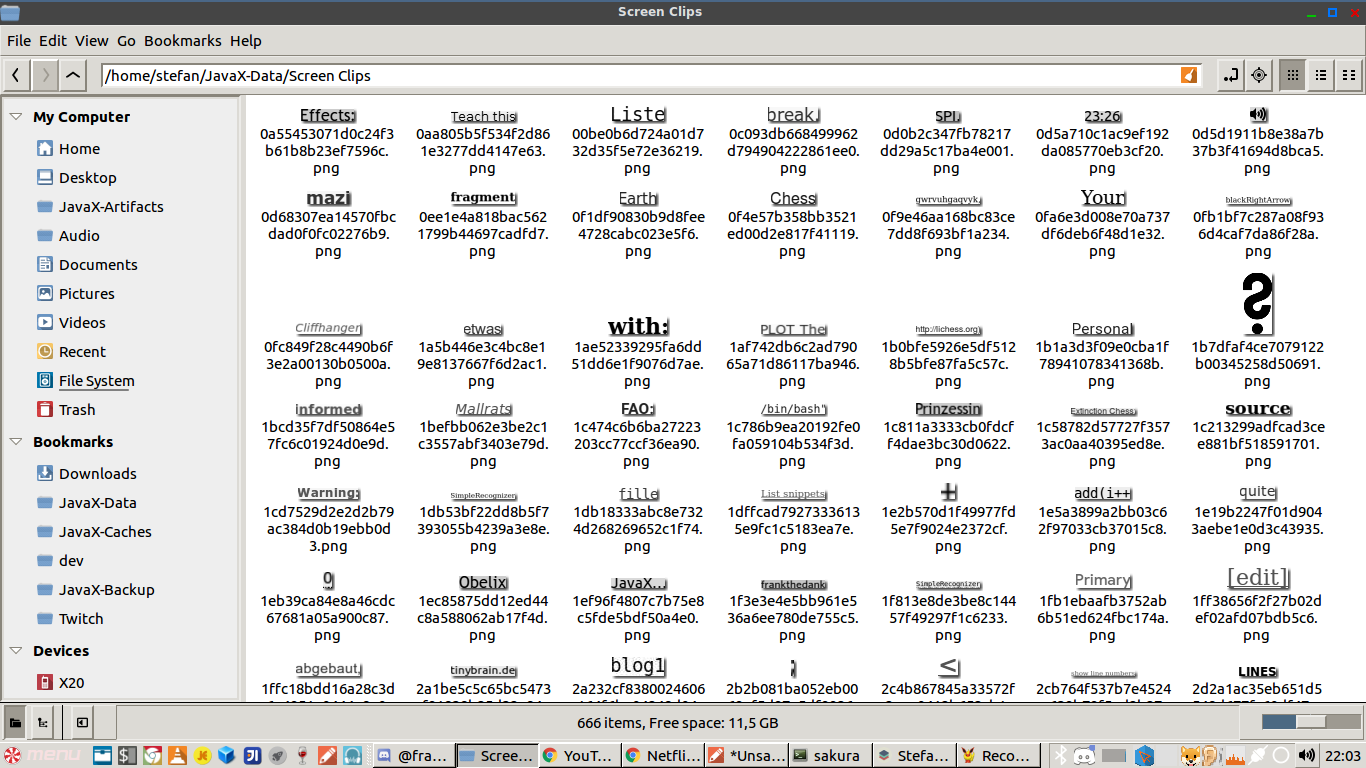
Task: Adjust the icon zoom slider
Action: coord(1309,722)
